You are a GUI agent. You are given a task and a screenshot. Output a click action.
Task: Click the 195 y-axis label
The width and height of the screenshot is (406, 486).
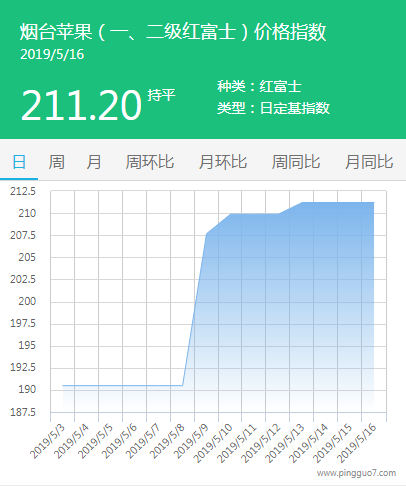[27, 345]
